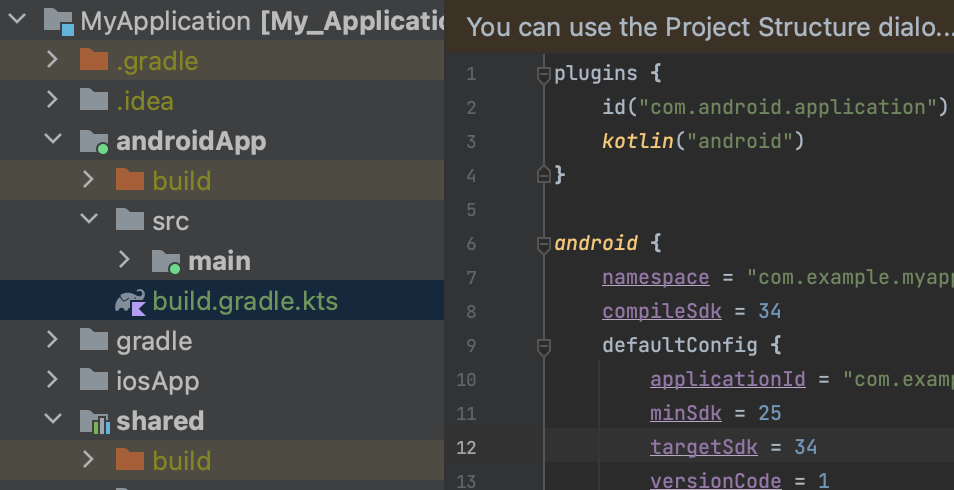954x490 pixels.
Task: Click the android keyword on line 6
Action: [596, 243]
